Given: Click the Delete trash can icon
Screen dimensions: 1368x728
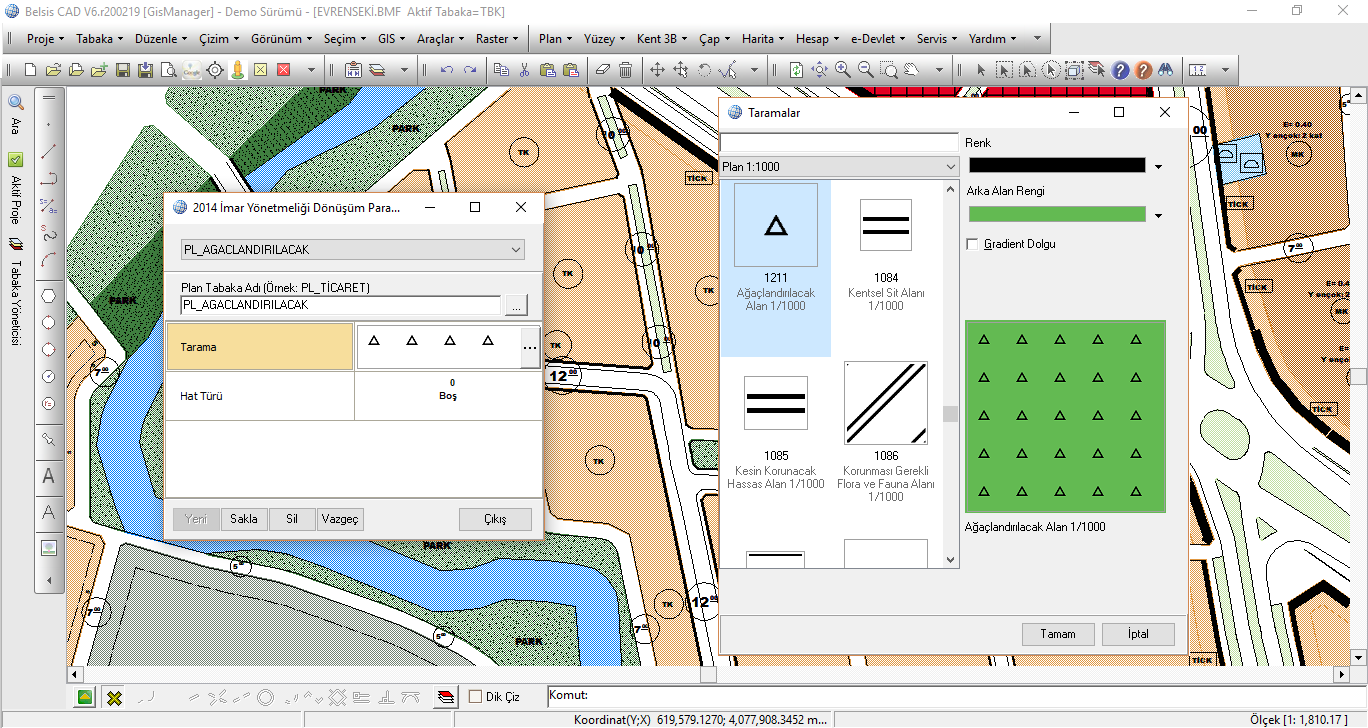Looking at the screenshot, I should [625, 70].
